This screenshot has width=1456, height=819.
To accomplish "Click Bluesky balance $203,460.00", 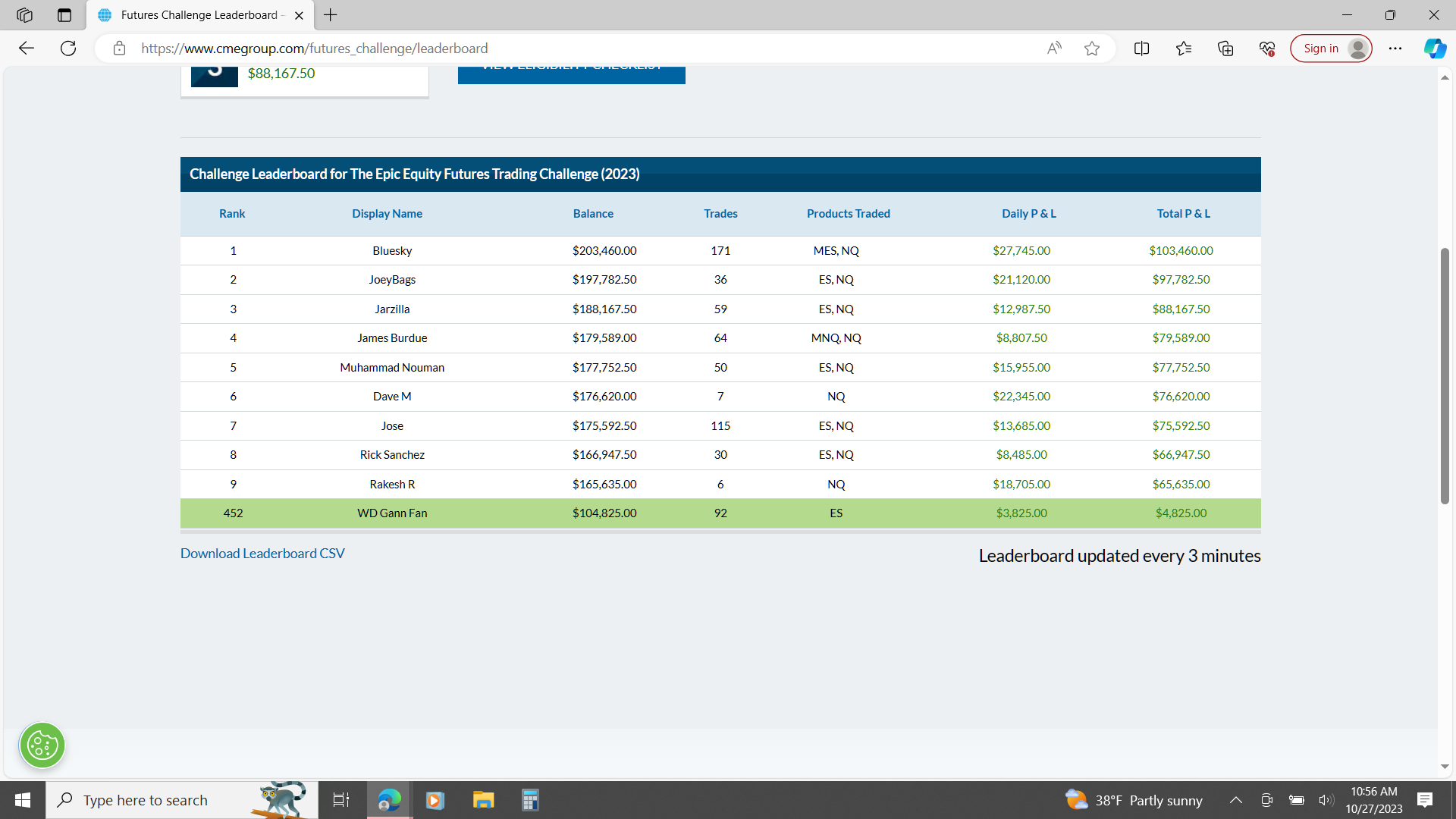I will 604,251.
